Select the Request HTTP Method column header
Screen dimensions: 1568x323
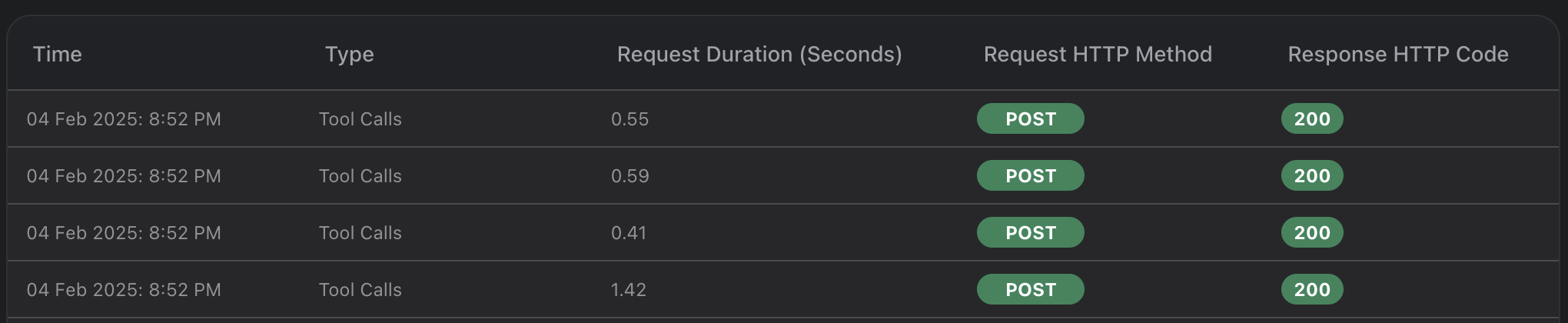click(x=1098, y=55)
